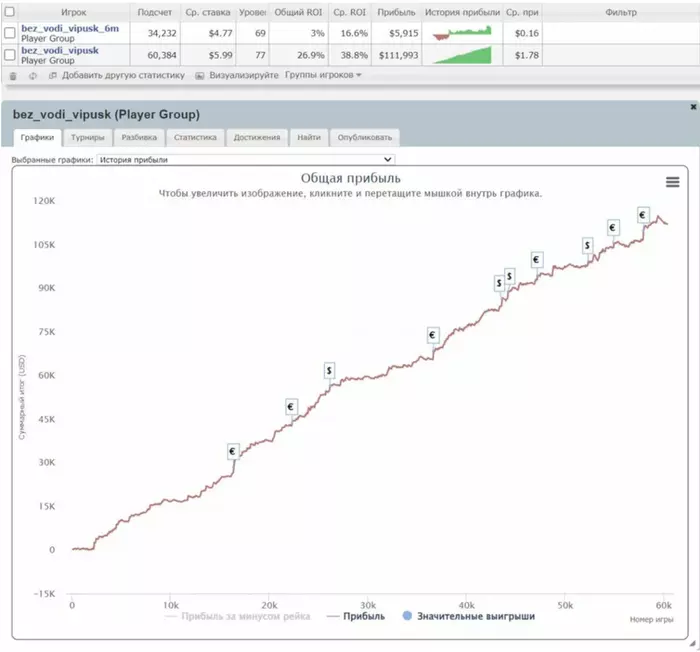Click the image icon before 'Визуализируйте'
This screenshot has width=700, height=652.
[200, 76]
